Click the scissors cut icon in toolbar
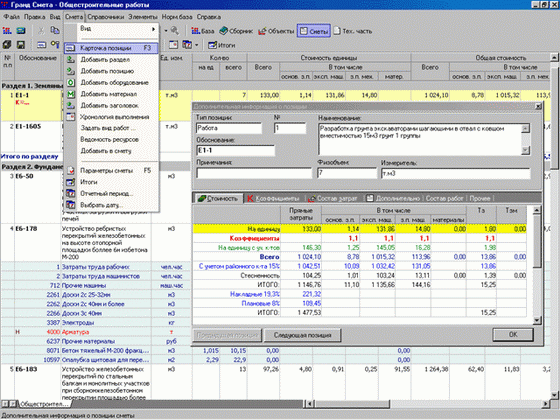 coord(41,31)
